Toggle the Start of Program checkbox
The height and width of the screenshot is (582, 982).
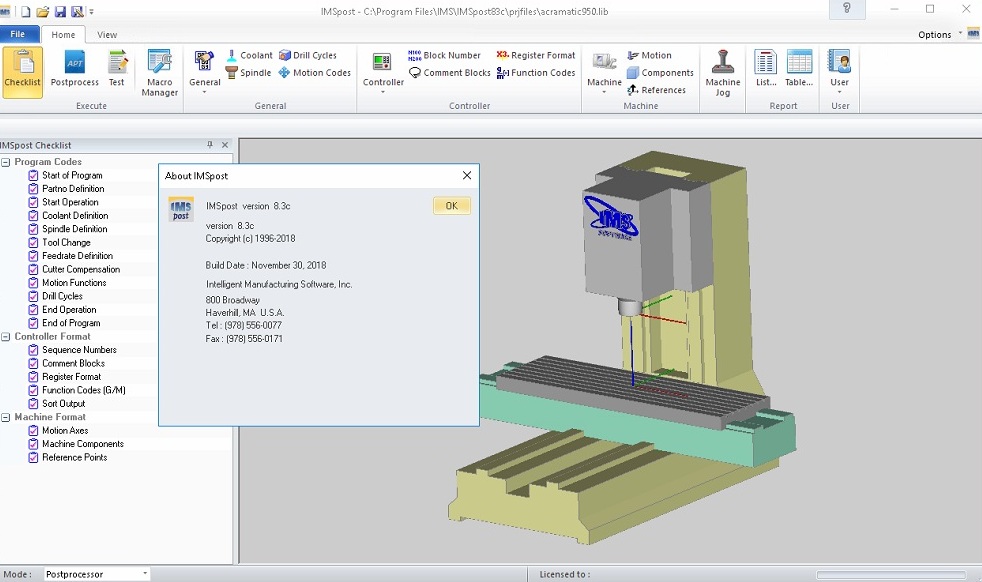tap(33, 175)
